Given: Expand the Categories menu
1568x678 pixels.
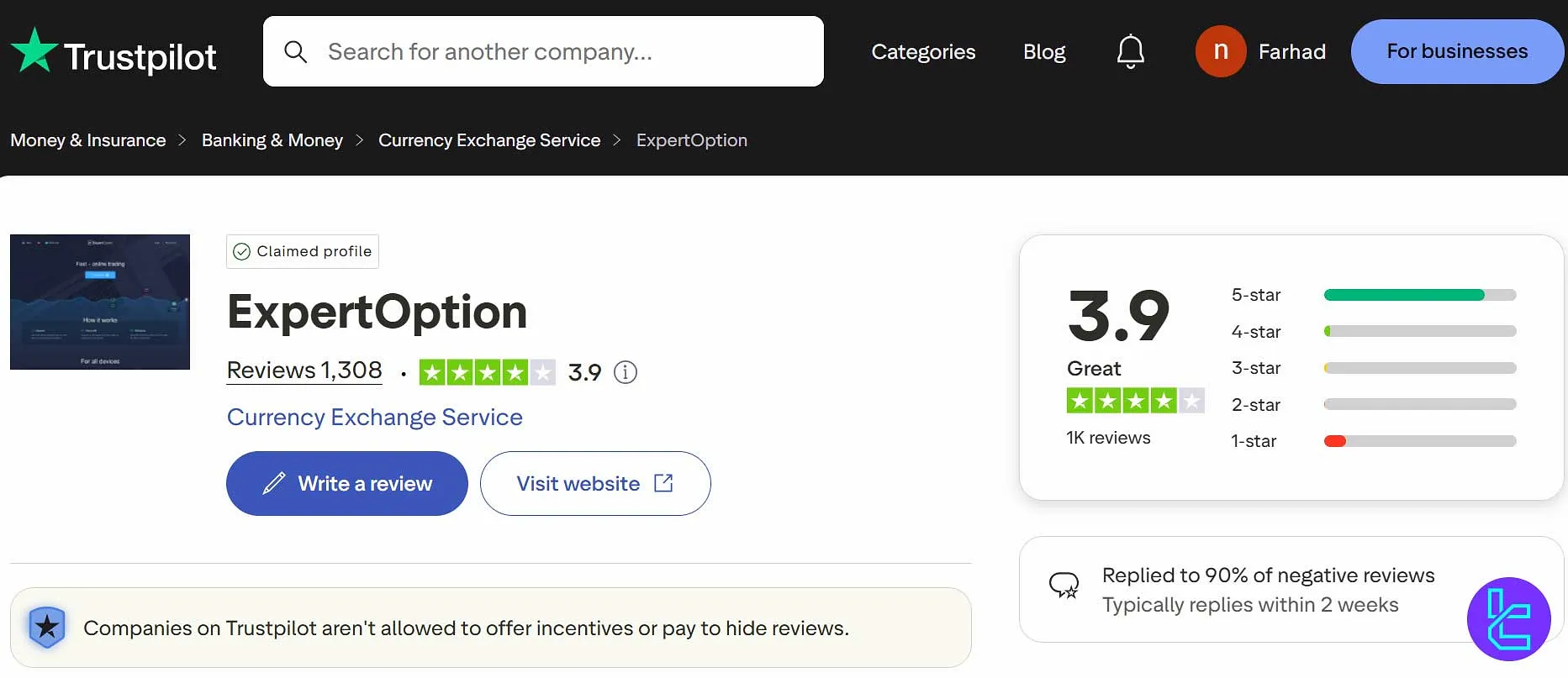Looking at the screenshot, I should pyautogui.click(x=923, y=51).
